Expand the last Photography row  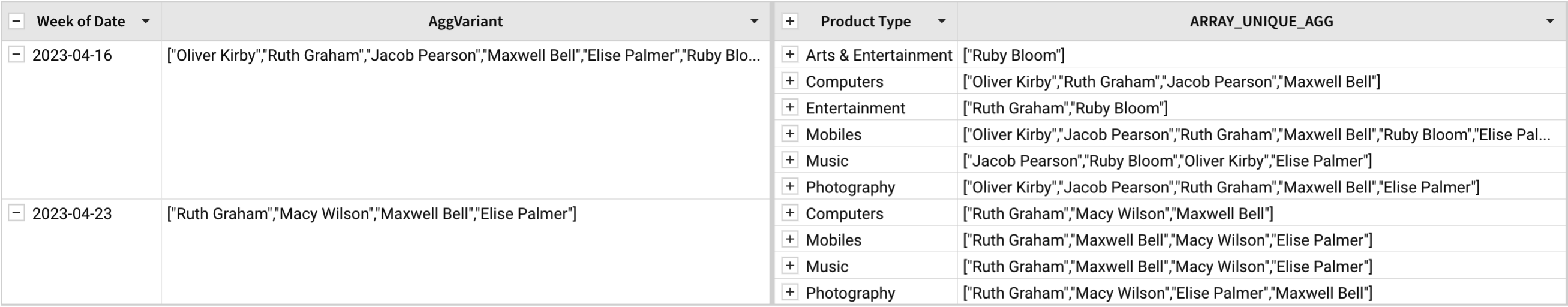coord(789,293)
